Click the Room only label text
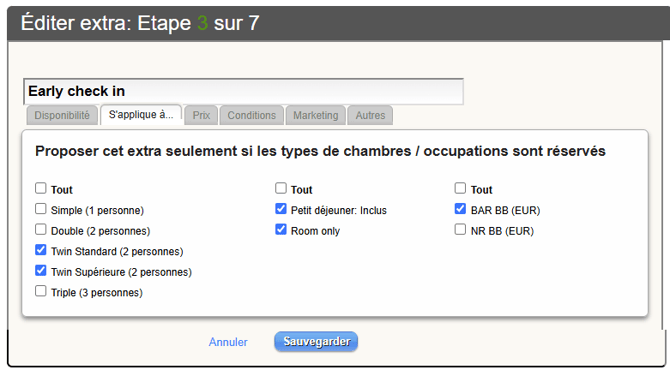The width and height of the screenshot is (670, 370). click(x=315, y=231)
